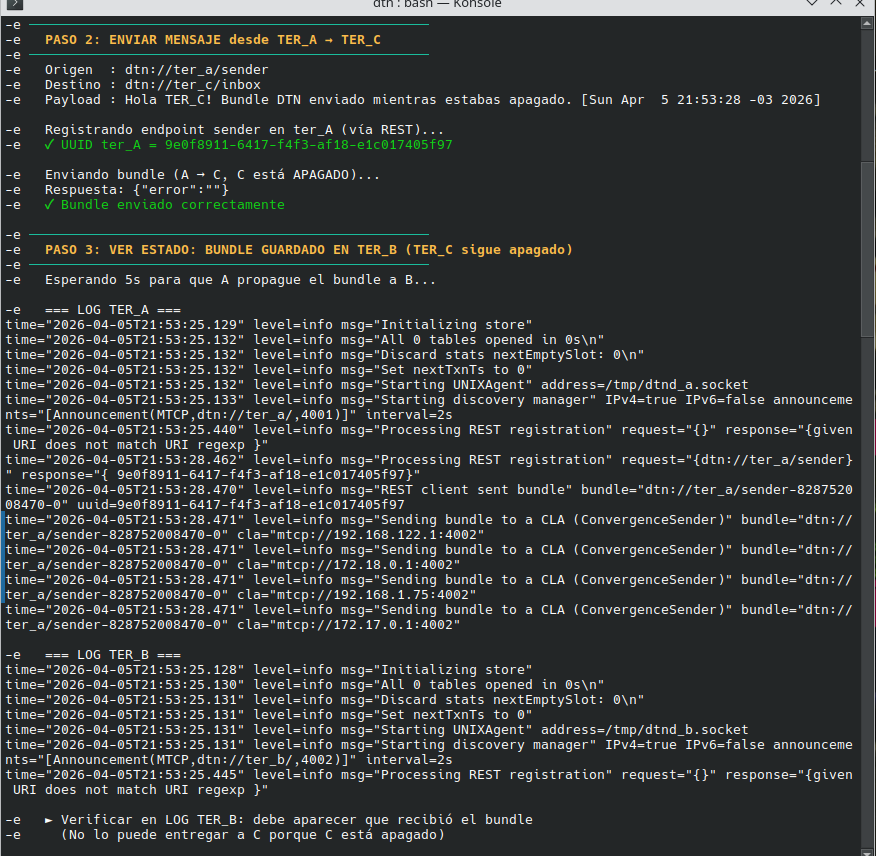Click the terminal vertical scrollbar track
Viewport: 876px width, 856px height.
coord(866,400)
